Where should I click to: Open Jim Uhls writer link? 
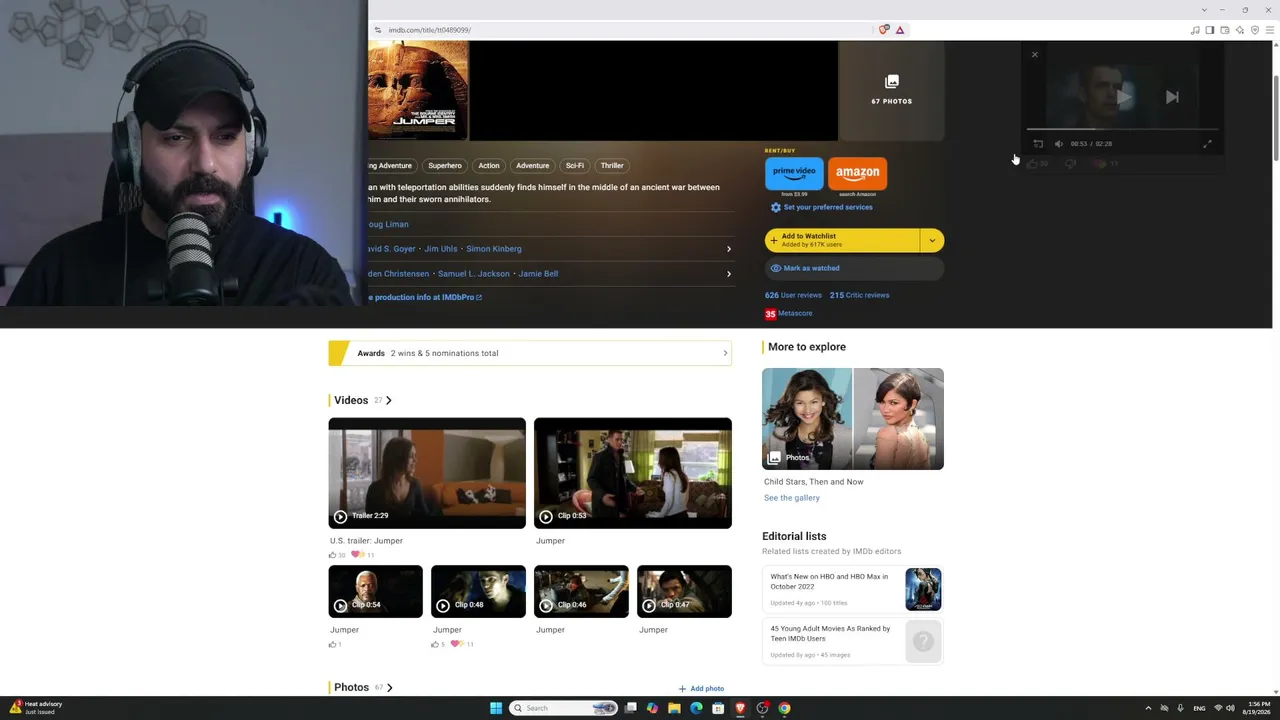(441, 249)
